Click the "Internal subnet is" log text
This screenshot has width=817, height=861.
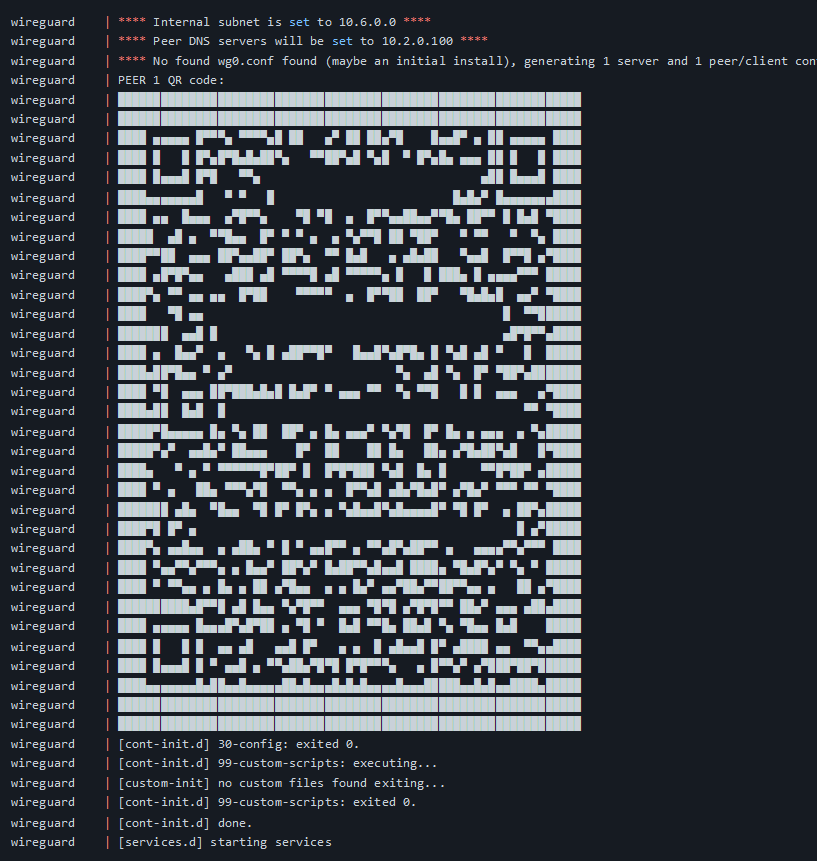point(217,22)
